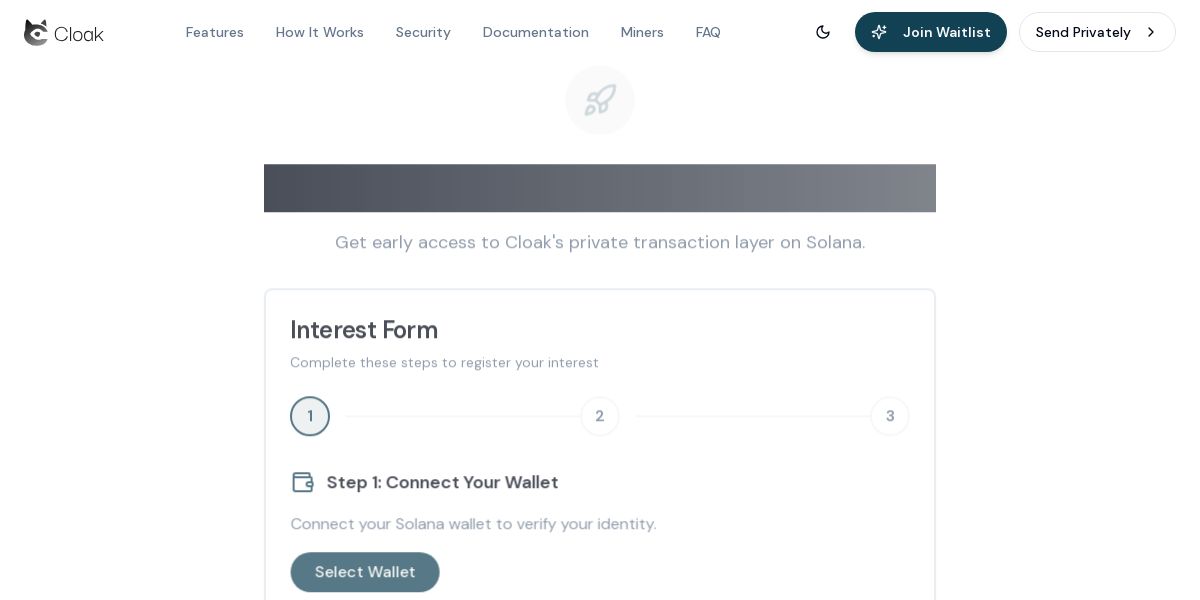
Task: Click the rocket icon above the banner
Action: [600, 100]
